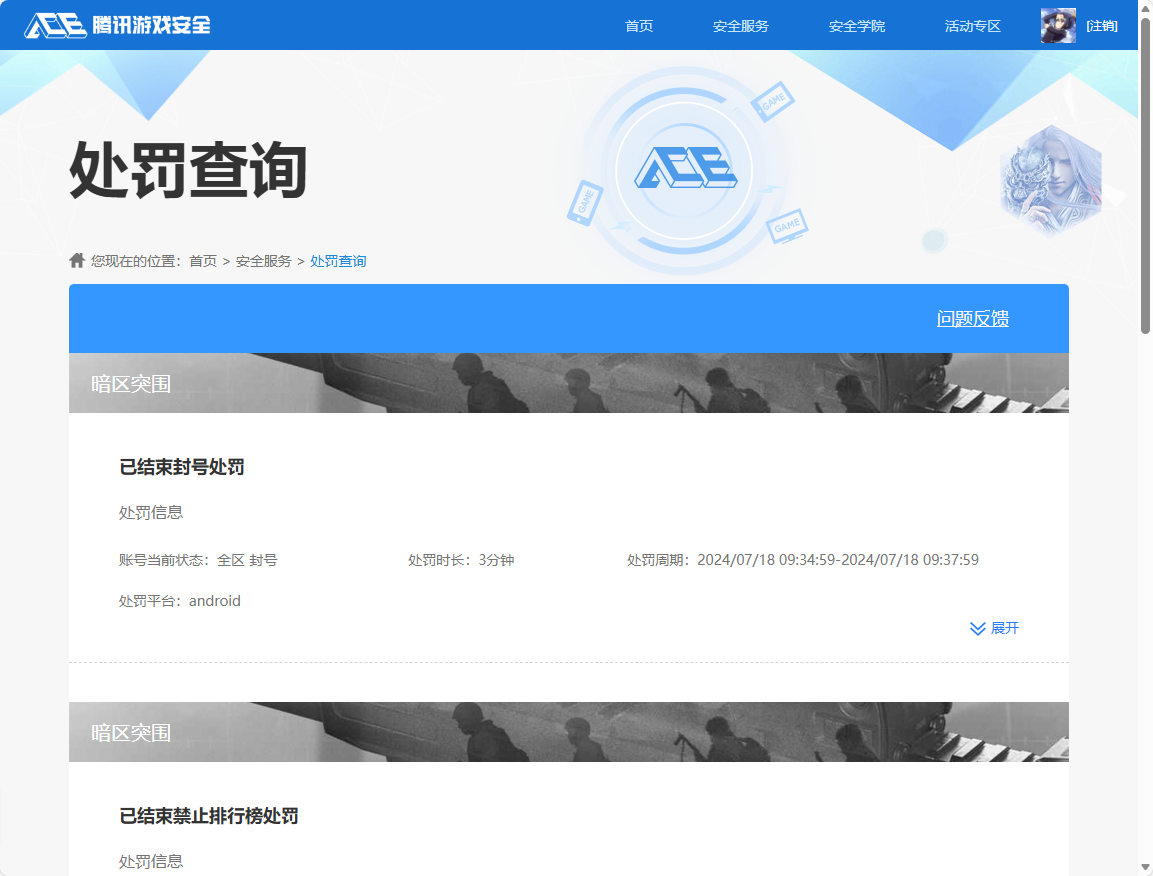Open the 安全学院 navigation menu
The height and width of the screenshot is (876, 1153).
pyautogui.click(x=856, y=26)
